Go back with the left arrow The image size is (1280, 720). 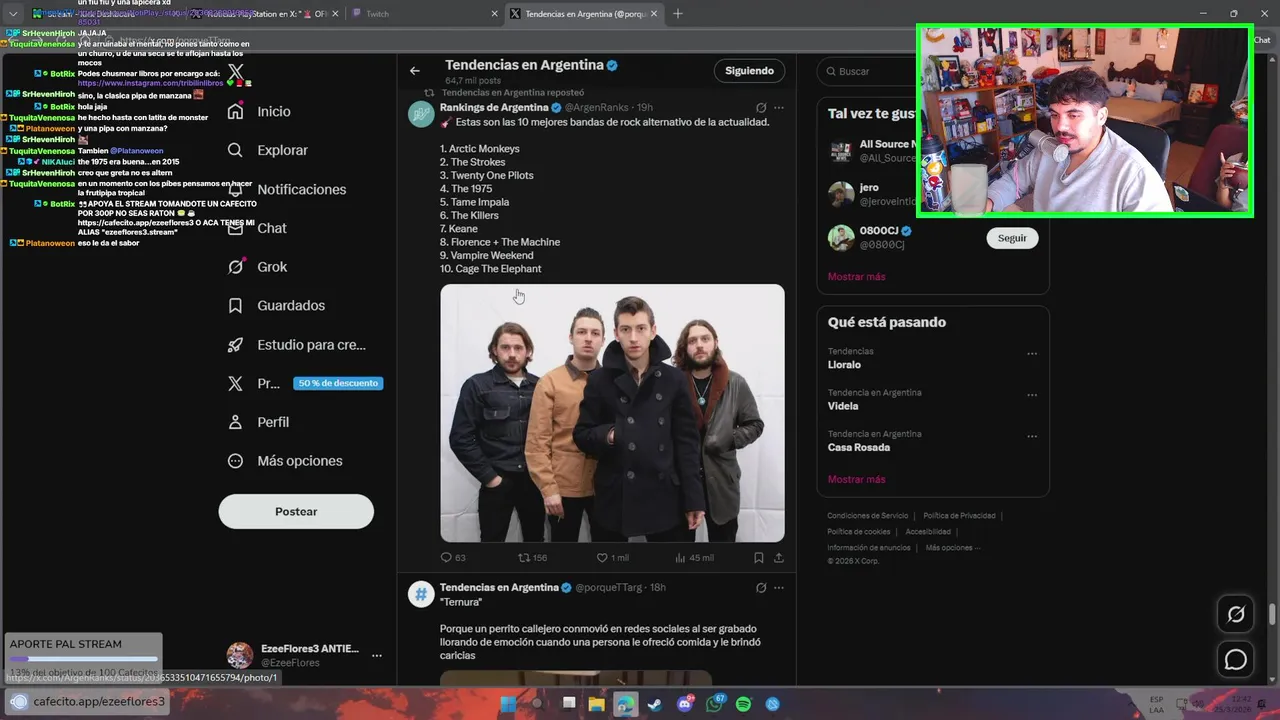tap(415, 71)
